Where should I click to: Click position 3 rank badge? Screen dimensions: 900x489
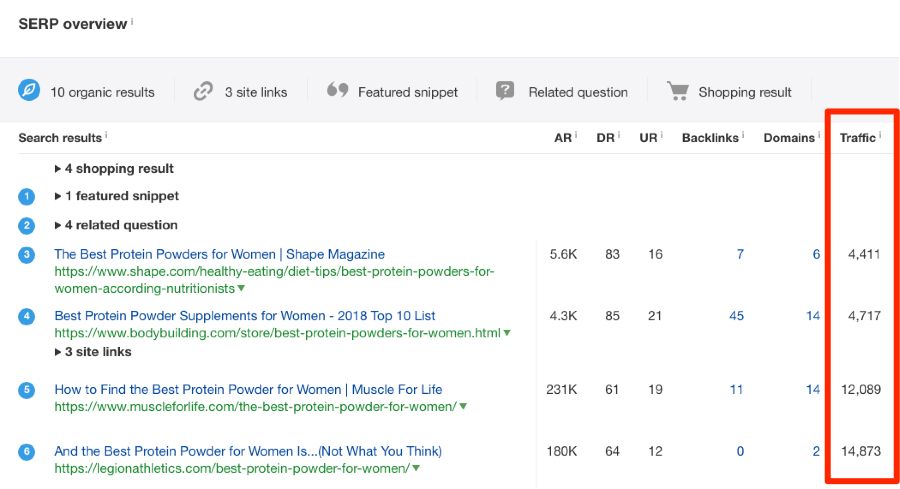tap(27, 255)
